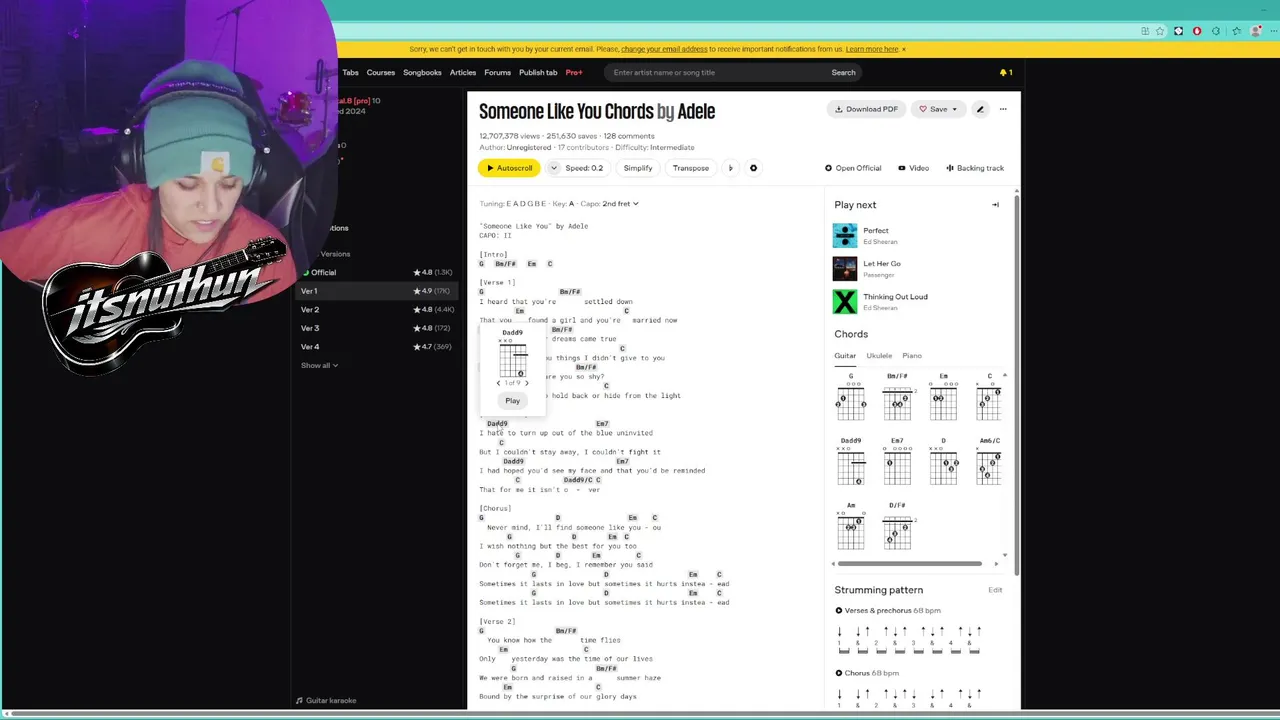Open the Courses menu
The height and width of the screenshot is (720, 1280).
coord(380,72)
